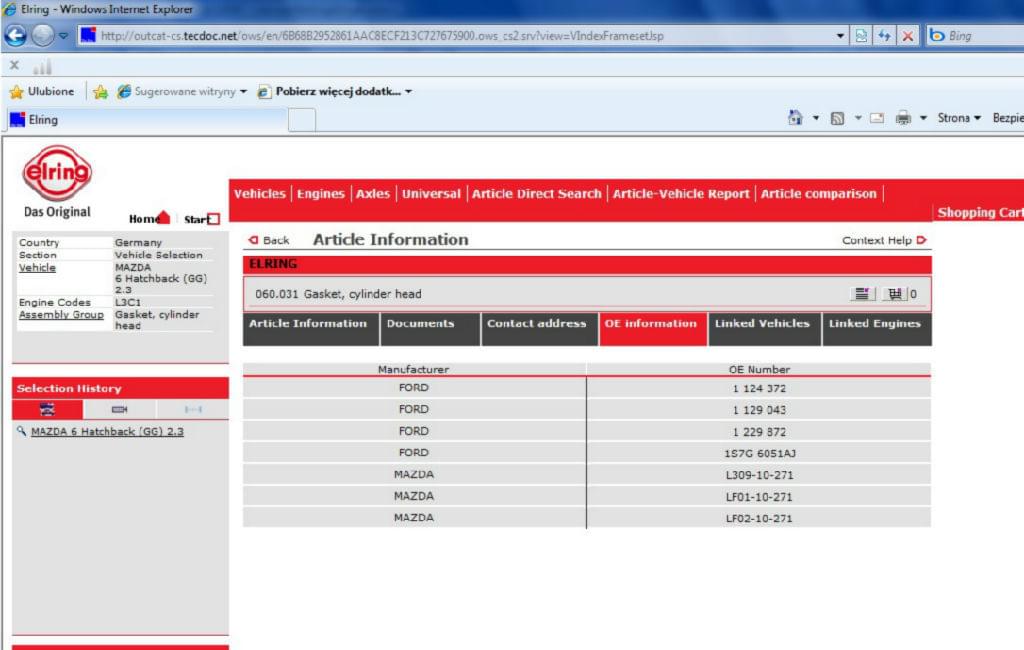Click the article list icon beside gasket

click(x=862, y=294)
